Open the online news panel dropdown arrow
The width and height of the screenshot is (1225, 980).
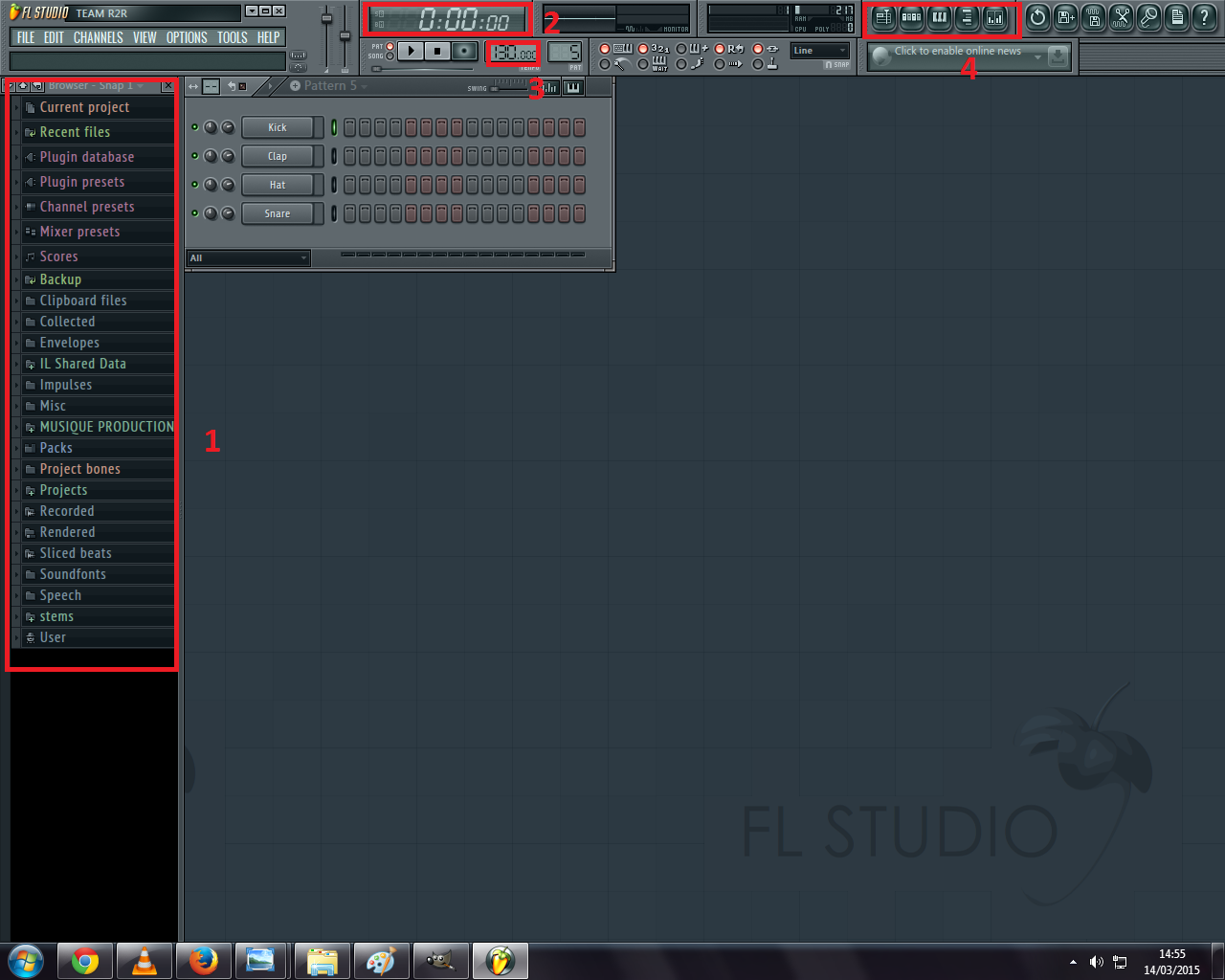(x=1037, y=57)
